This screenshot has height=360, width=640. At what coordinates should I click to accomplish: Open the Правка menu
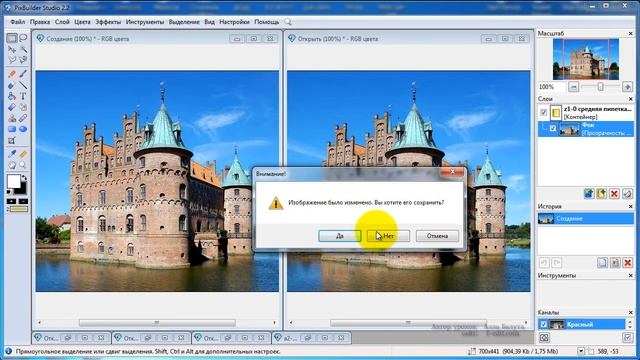pos(40,22)
